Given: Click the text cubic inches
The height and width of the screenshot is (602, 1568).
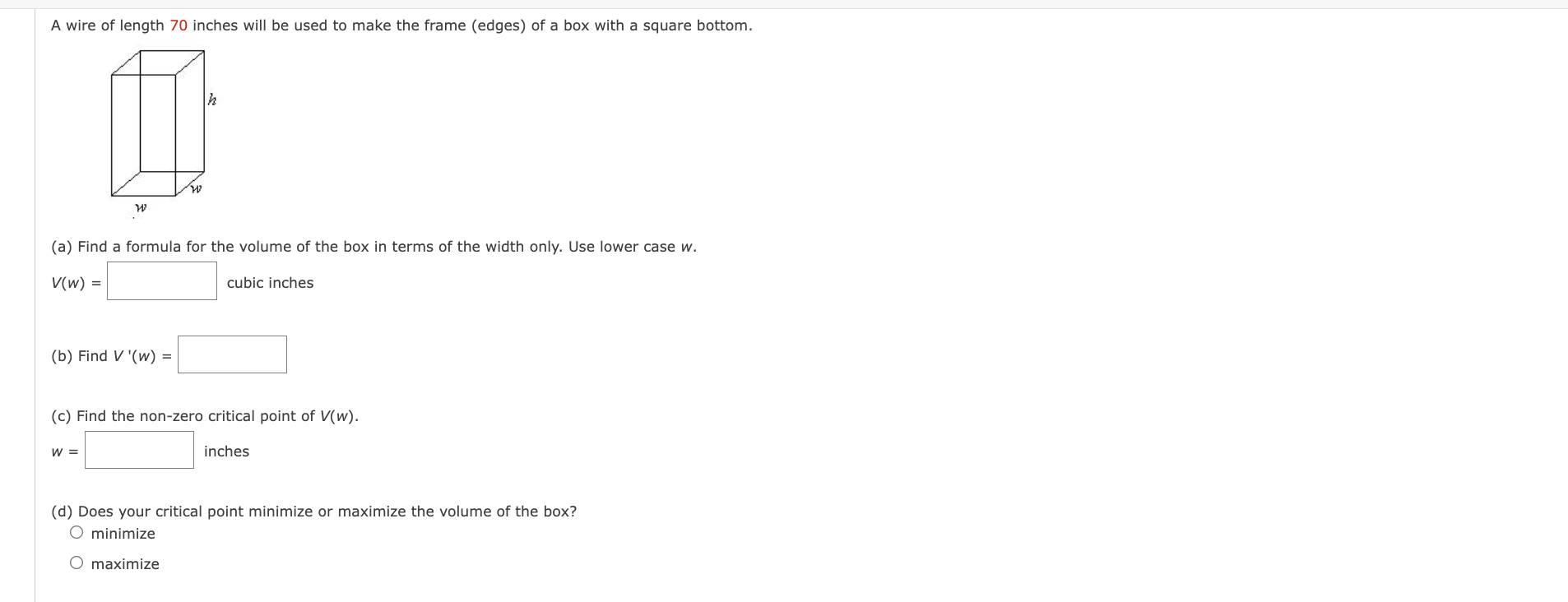Looking at the screenshot, I should click(x=270, y=282).
